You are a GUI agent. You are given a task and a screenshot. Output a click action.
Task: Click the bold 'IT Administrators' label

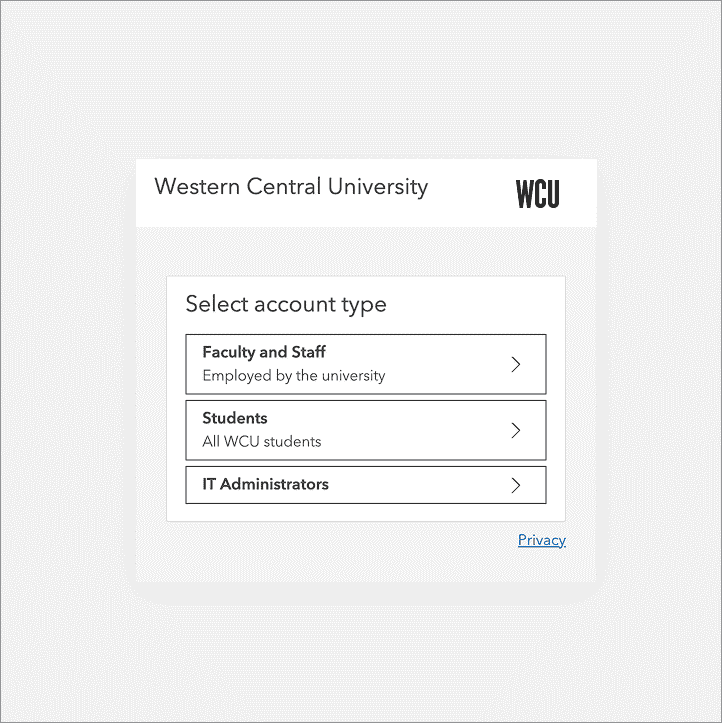coord(265,484)
